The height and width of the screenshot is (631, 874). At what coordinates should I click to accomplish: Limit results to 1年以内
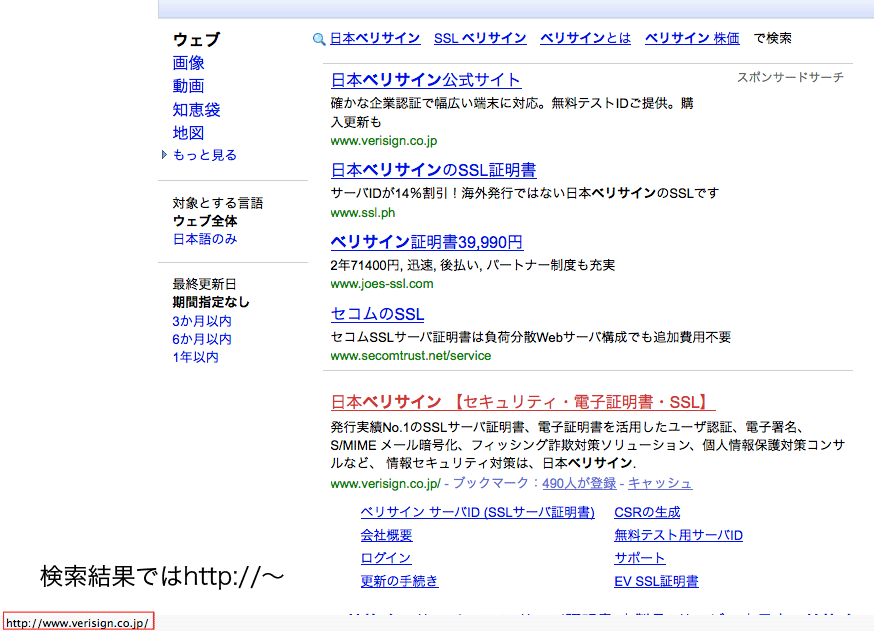click(x=195, y=357)
